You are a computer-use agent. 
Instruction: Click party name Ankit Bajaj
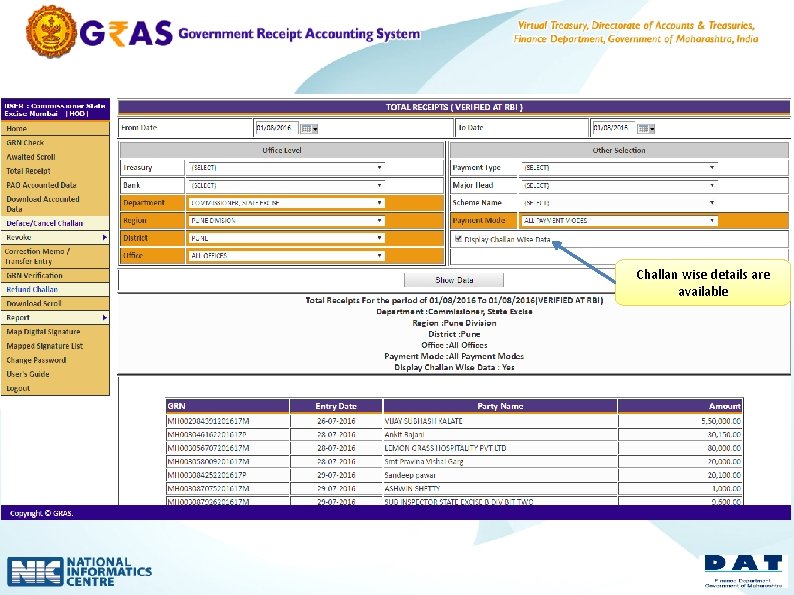[x=405, y=434]
